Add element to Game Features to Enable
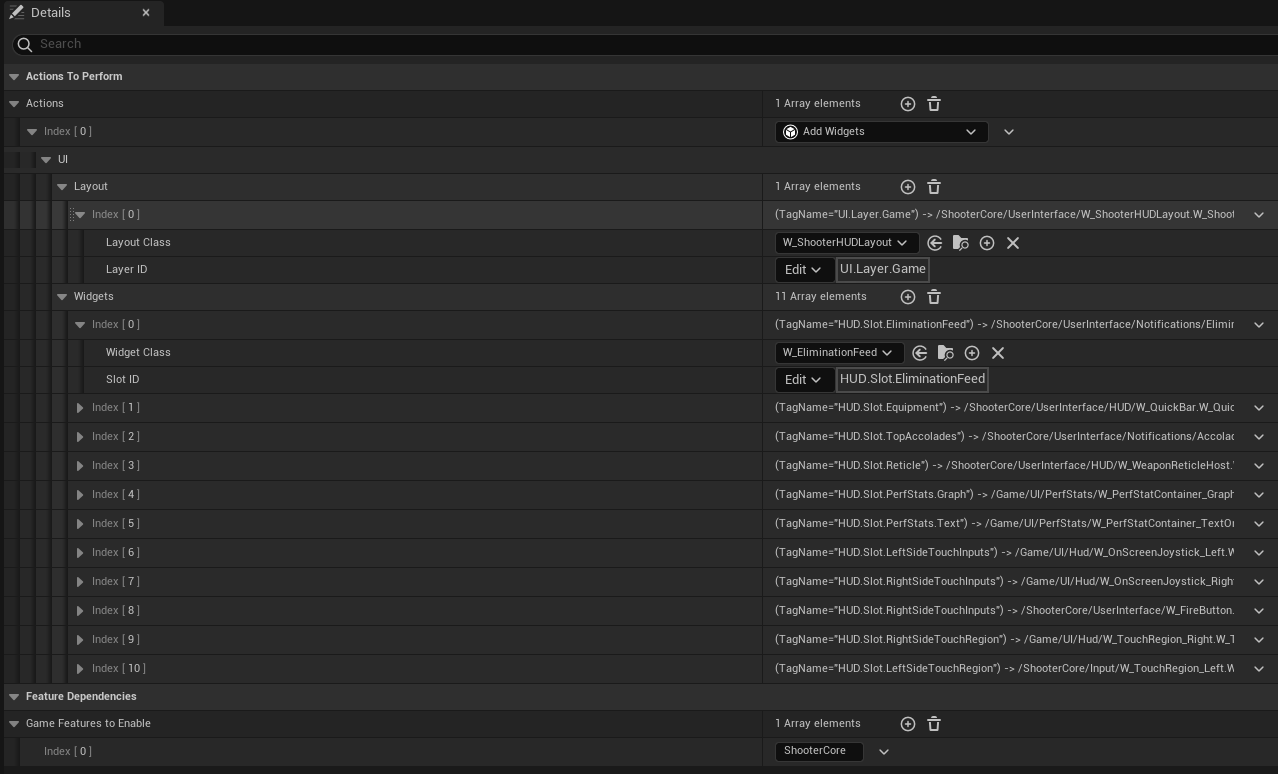This screenshot has height=774, width=1278. click(907, 724)
